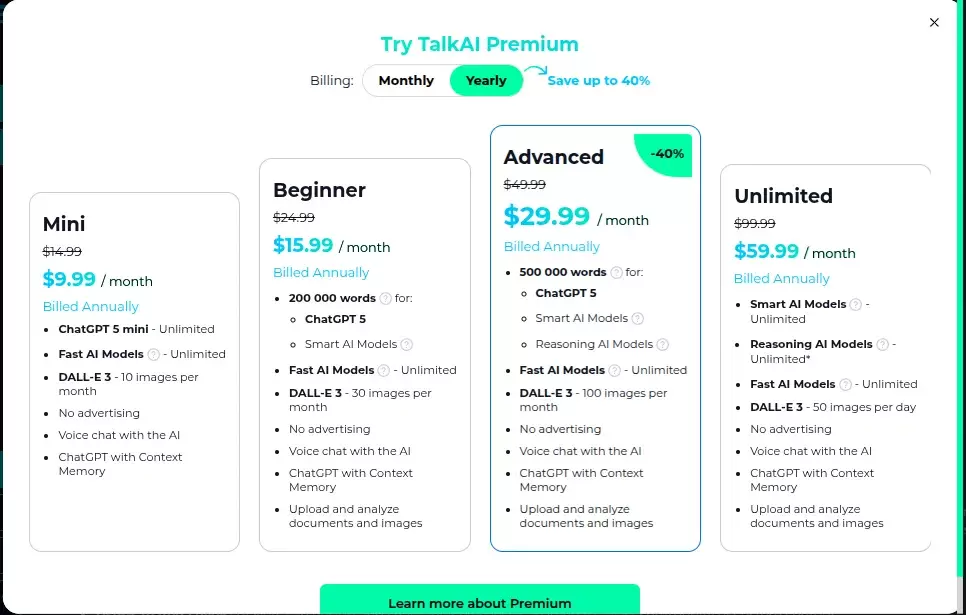The width and height of the screenshot is (966, 615).
Task: Open help for Unlimited Smart AI Models
Action: click(854, 304)
